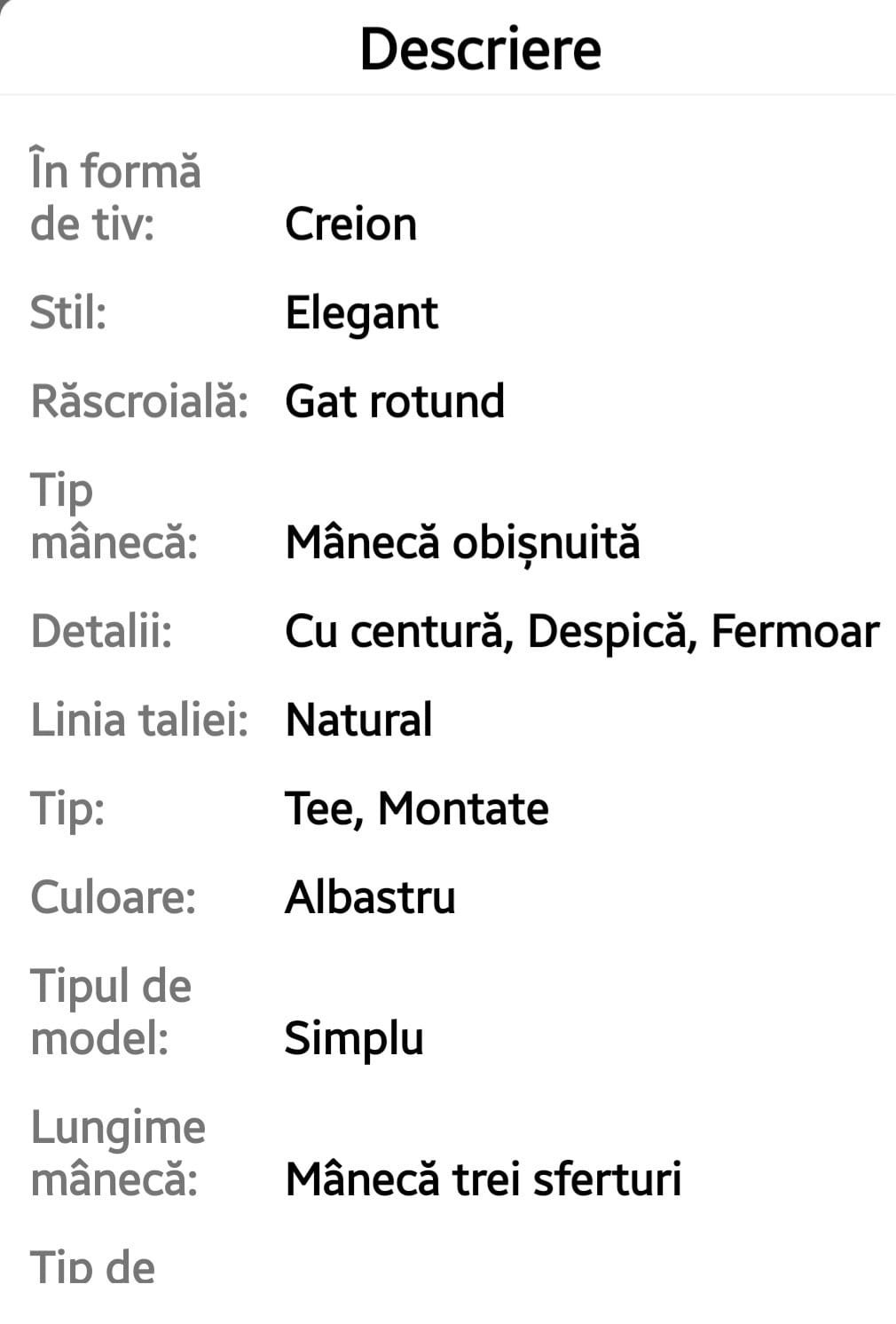Select the Tee, Montate type value

(416, 808)
